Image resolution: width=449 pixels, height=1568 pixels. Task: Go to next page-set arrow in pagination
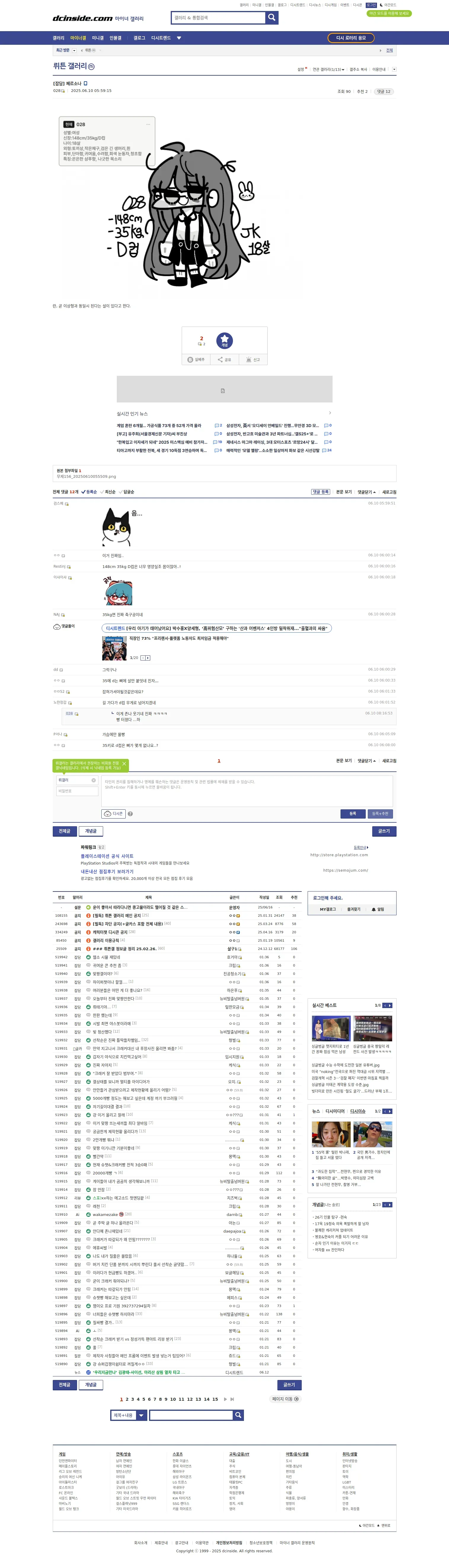tap(225, 1399)
